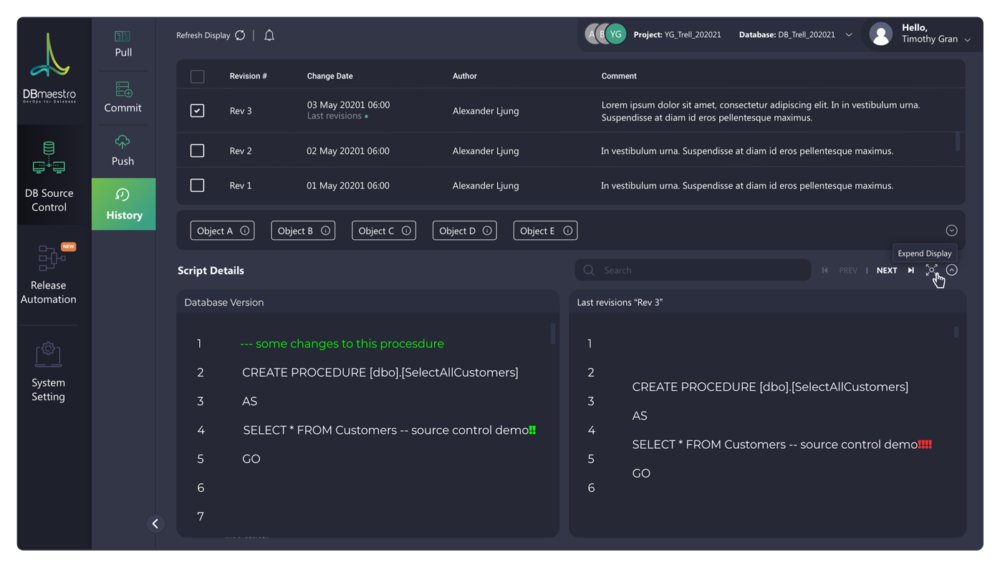Image resolution: width=1000 pixels, height=567 pixels.
Task: Click the 'Database Version' pane title
Action: click(224, 302)
